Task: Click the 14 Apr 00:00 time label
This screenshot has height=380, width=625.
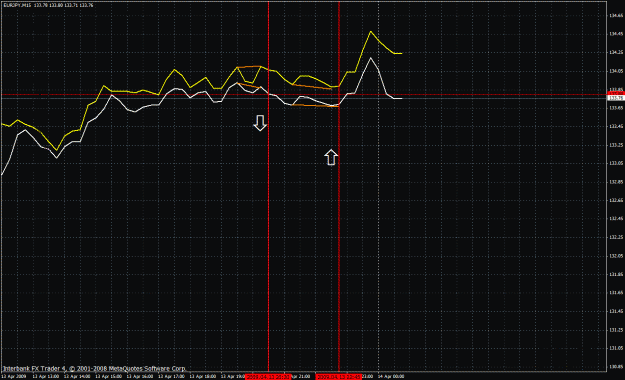Action: pyautogui.click(x=391, y=376)
